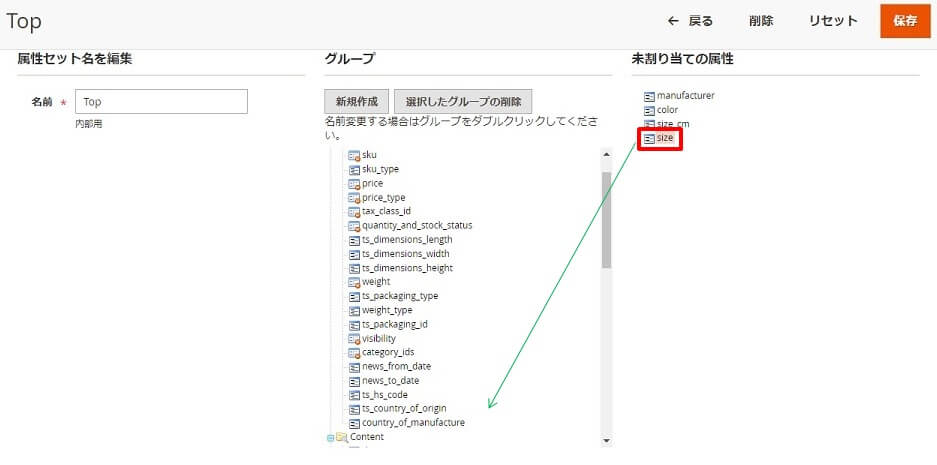This screenshot has height=465, width=937.
Task: Select the size_cm unassigned attribute label
Action: (x=673, y=124)
